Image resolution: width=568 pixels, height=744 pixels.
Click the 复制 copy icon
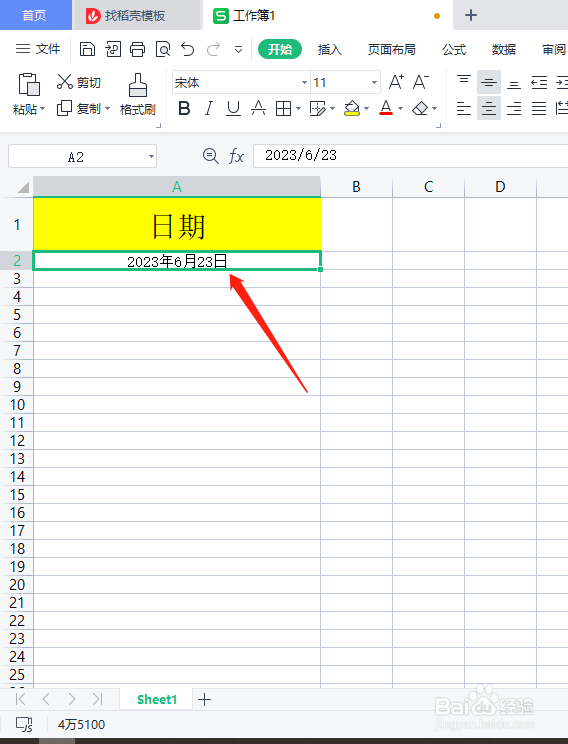coord(65,108)
